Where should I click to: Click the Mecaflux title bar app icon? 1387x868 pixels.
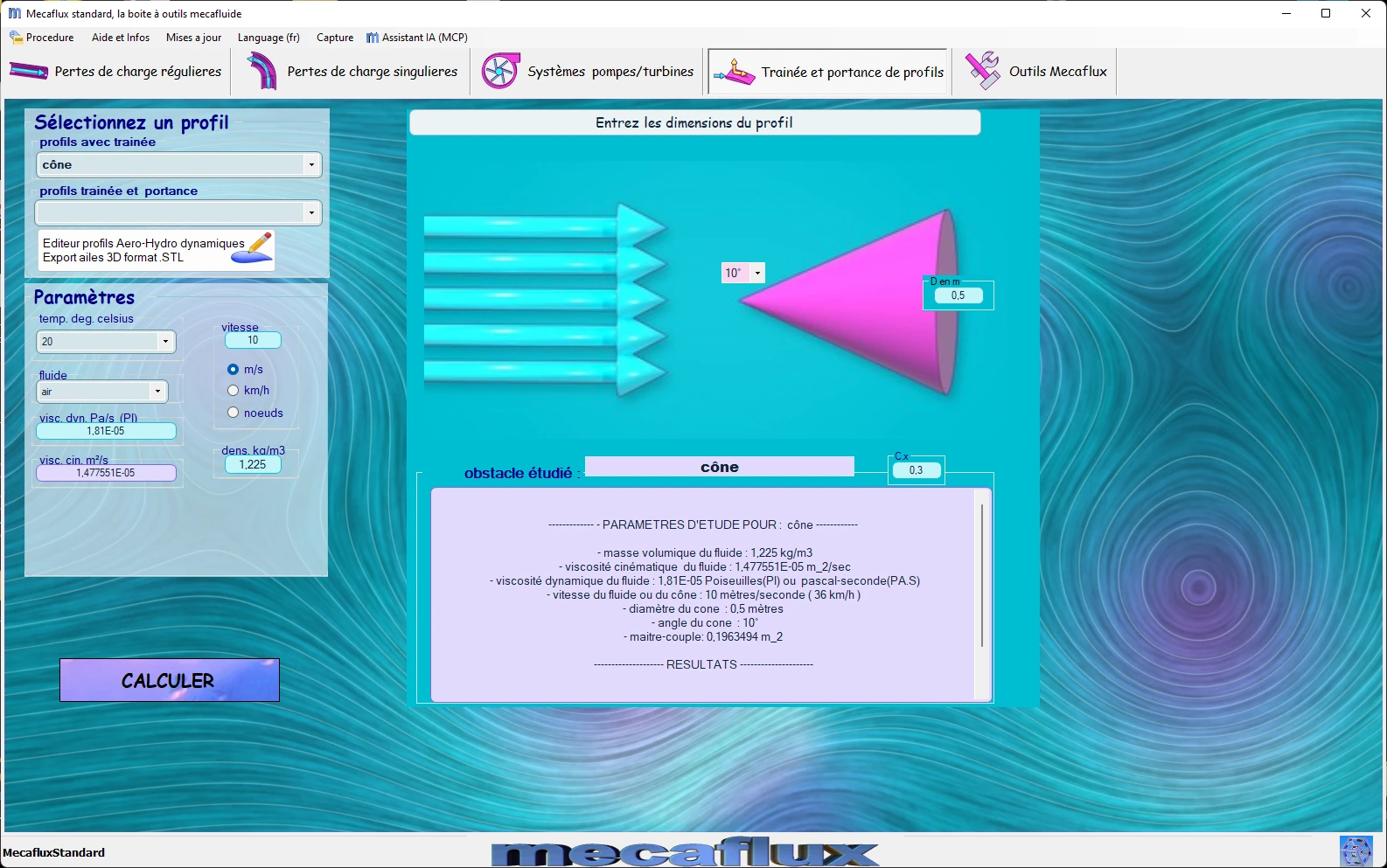[x=14, y=13]
